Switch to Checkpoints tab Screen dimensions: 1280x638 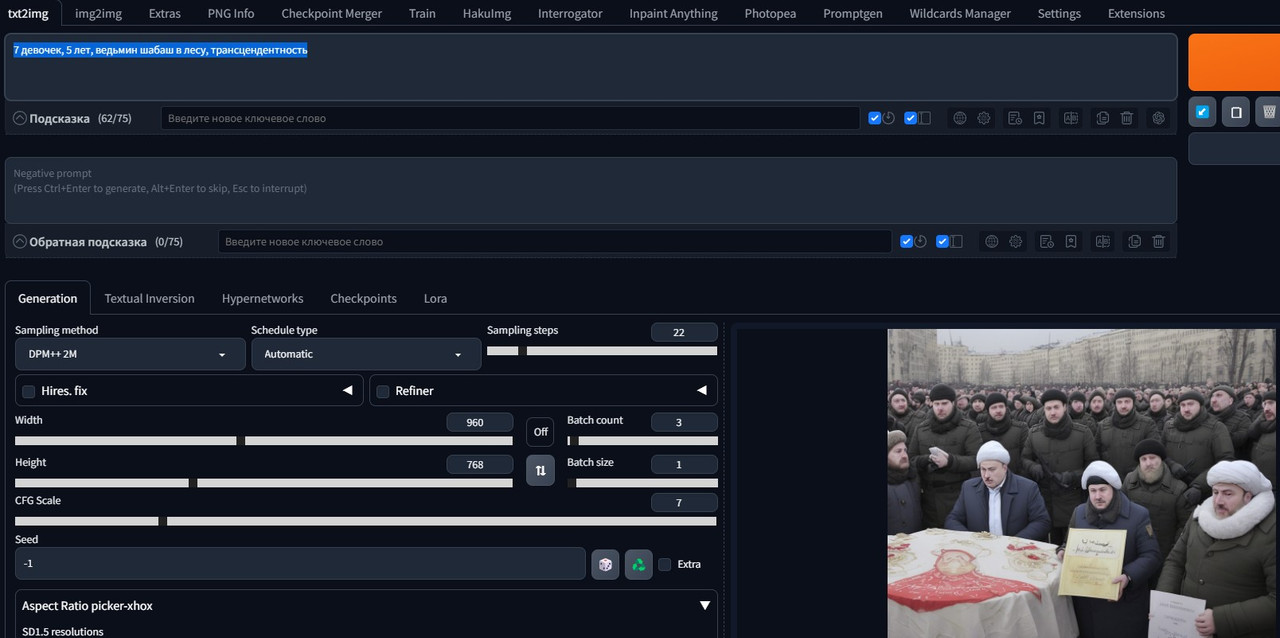tap(363, 298)
